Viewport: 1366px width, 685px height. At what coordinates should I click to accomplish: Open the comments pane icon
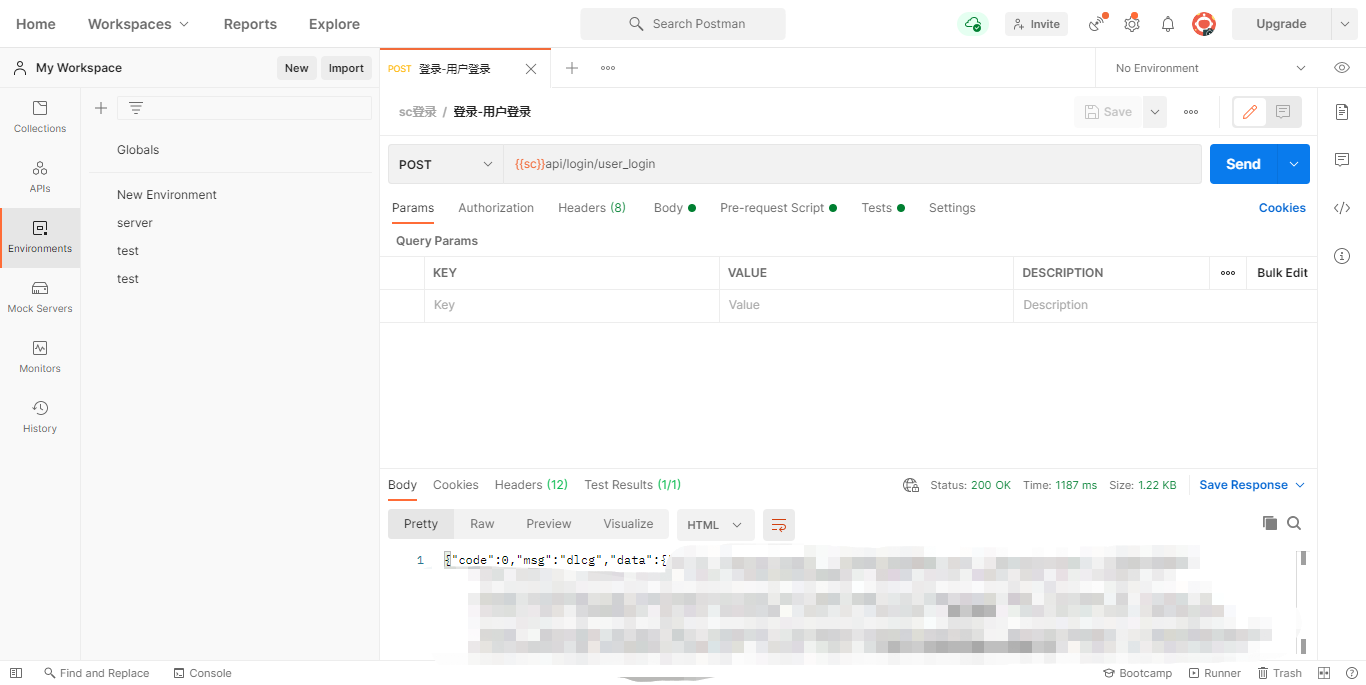pos(1342,160)
